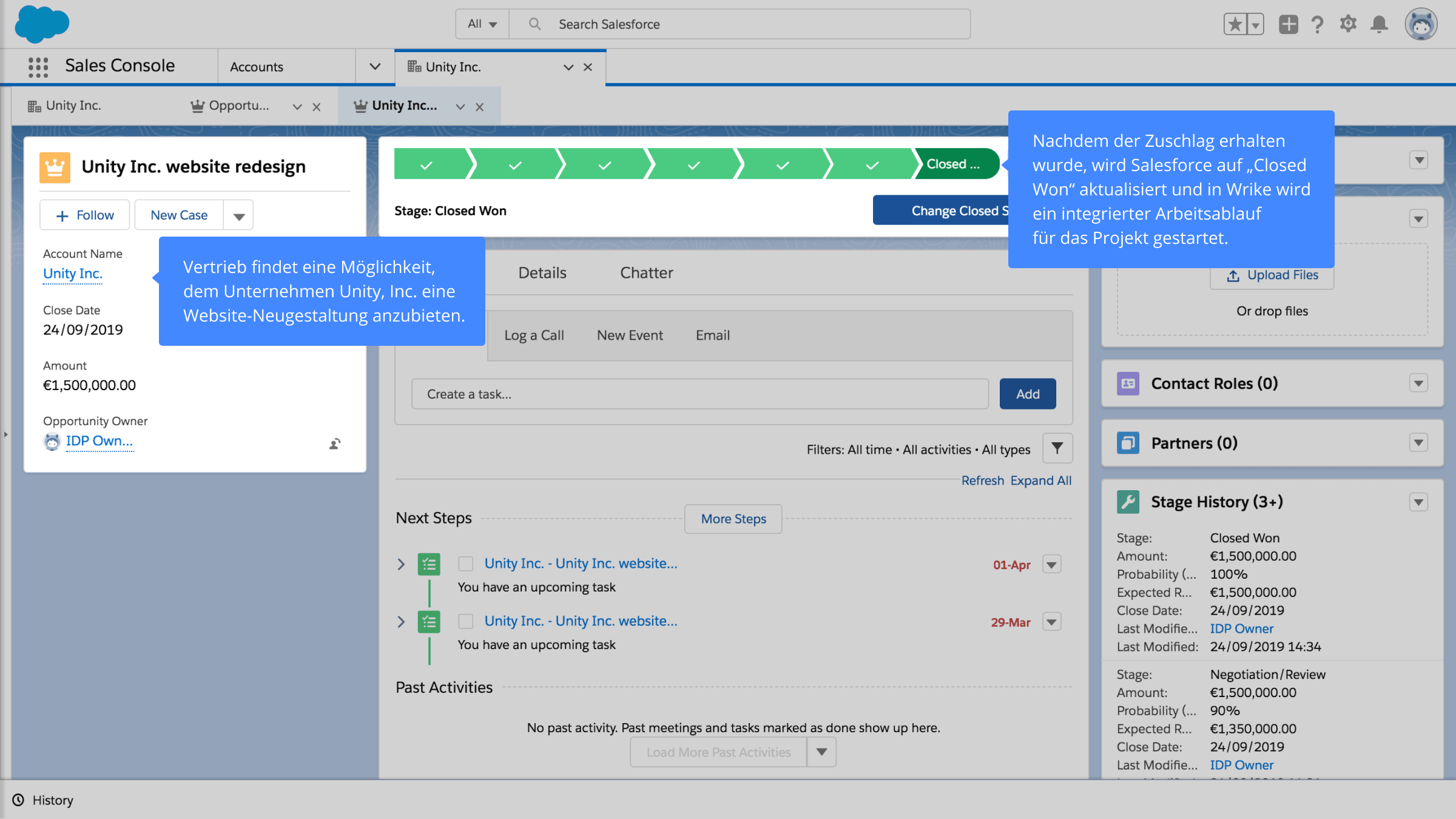The image size is (1456, 819).
Task: Click the Expand All link
Action: tap(1041, 480)
